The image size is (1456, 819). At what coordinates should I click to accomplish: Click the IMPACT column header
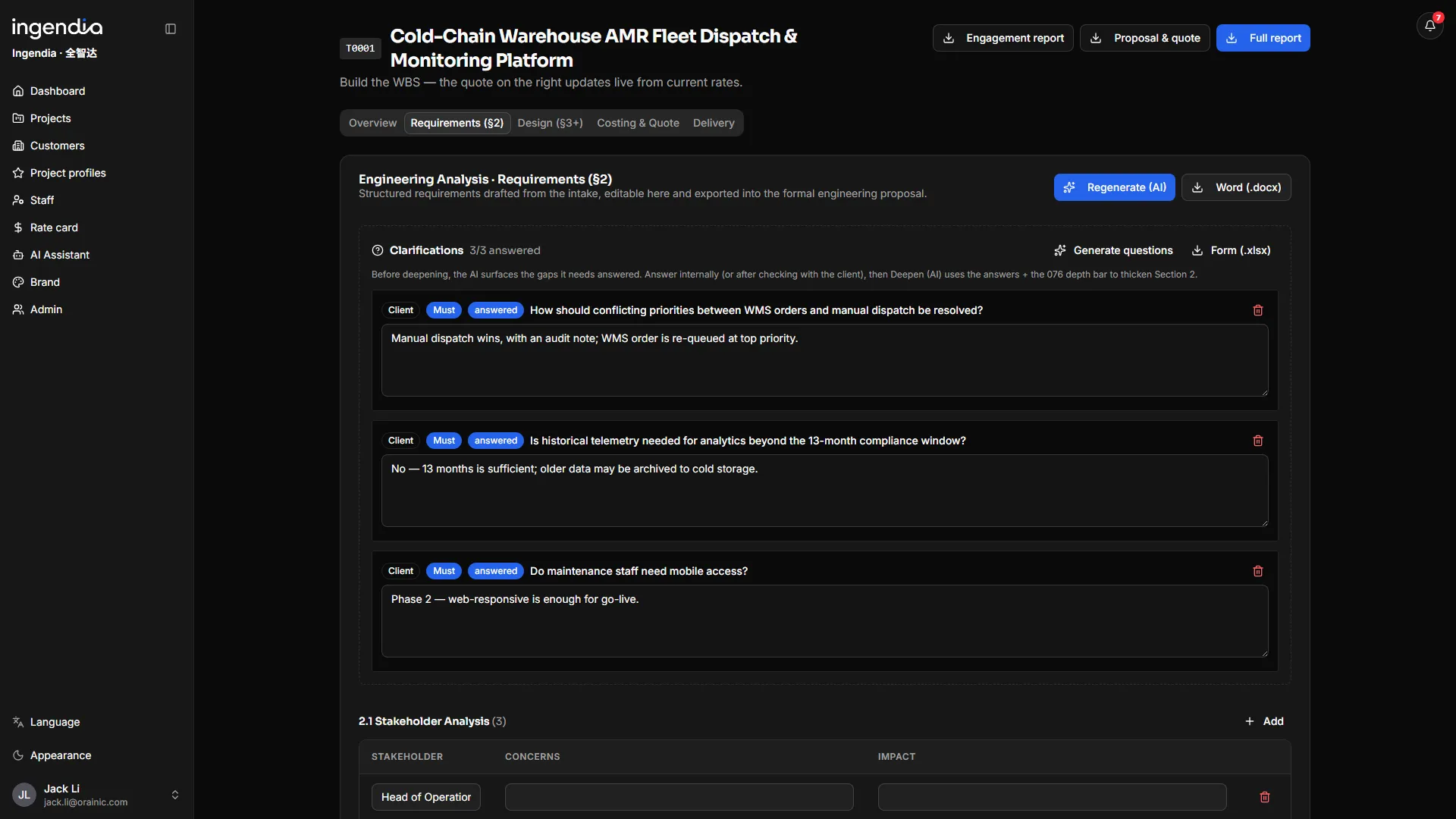point(896,757)
